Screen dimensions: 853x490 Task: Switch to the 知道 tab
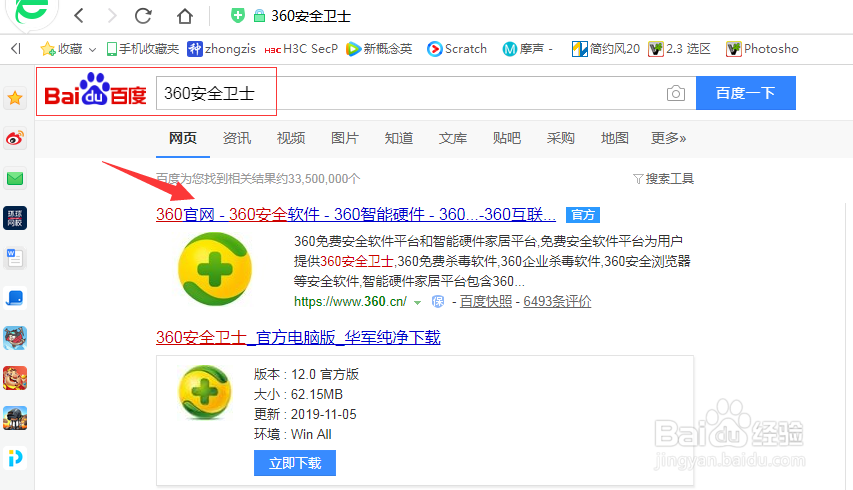(x=399, y=138)
